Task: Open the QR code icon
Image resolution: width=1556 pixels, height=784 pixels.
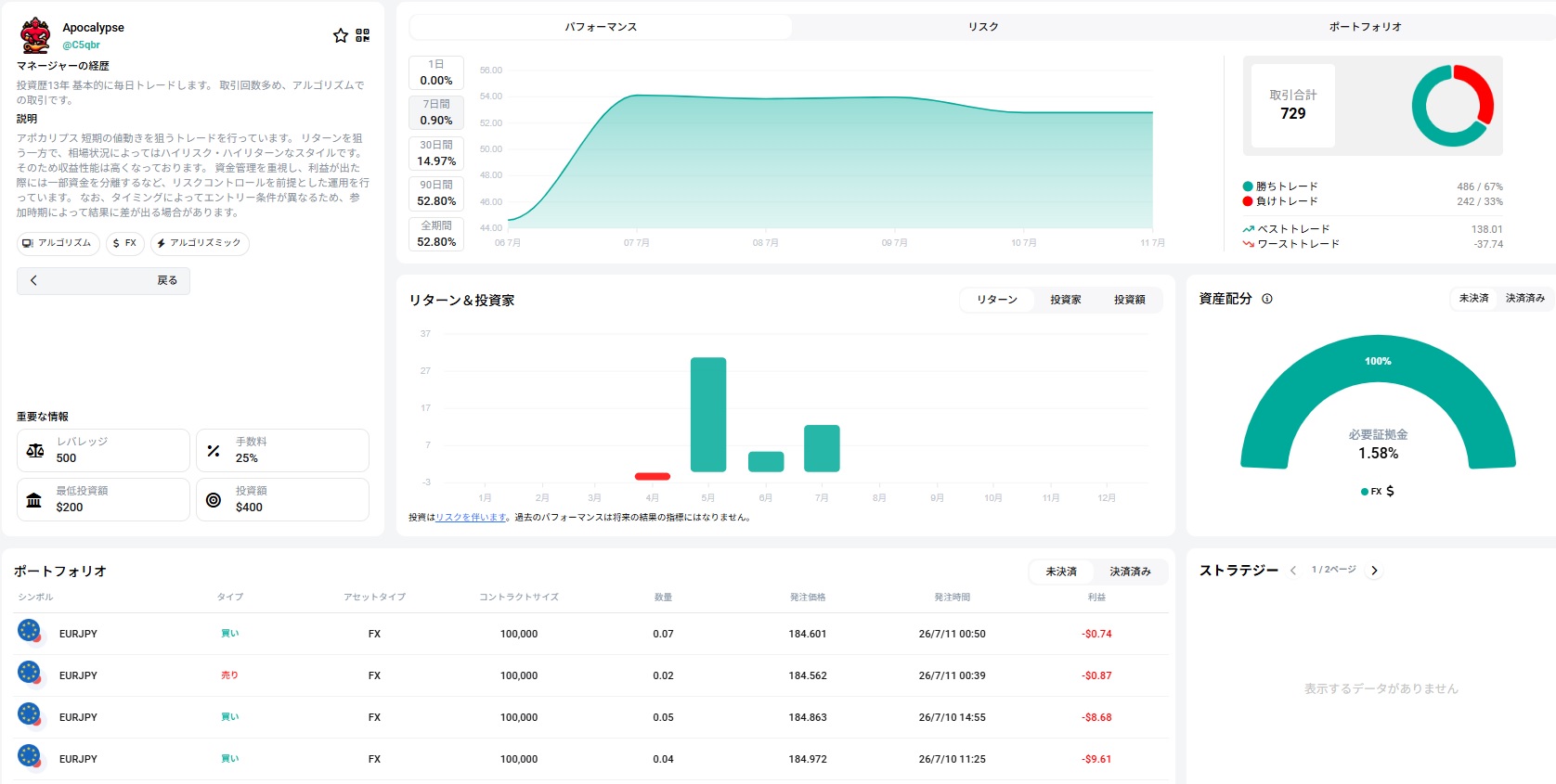Action: [363, 35]
